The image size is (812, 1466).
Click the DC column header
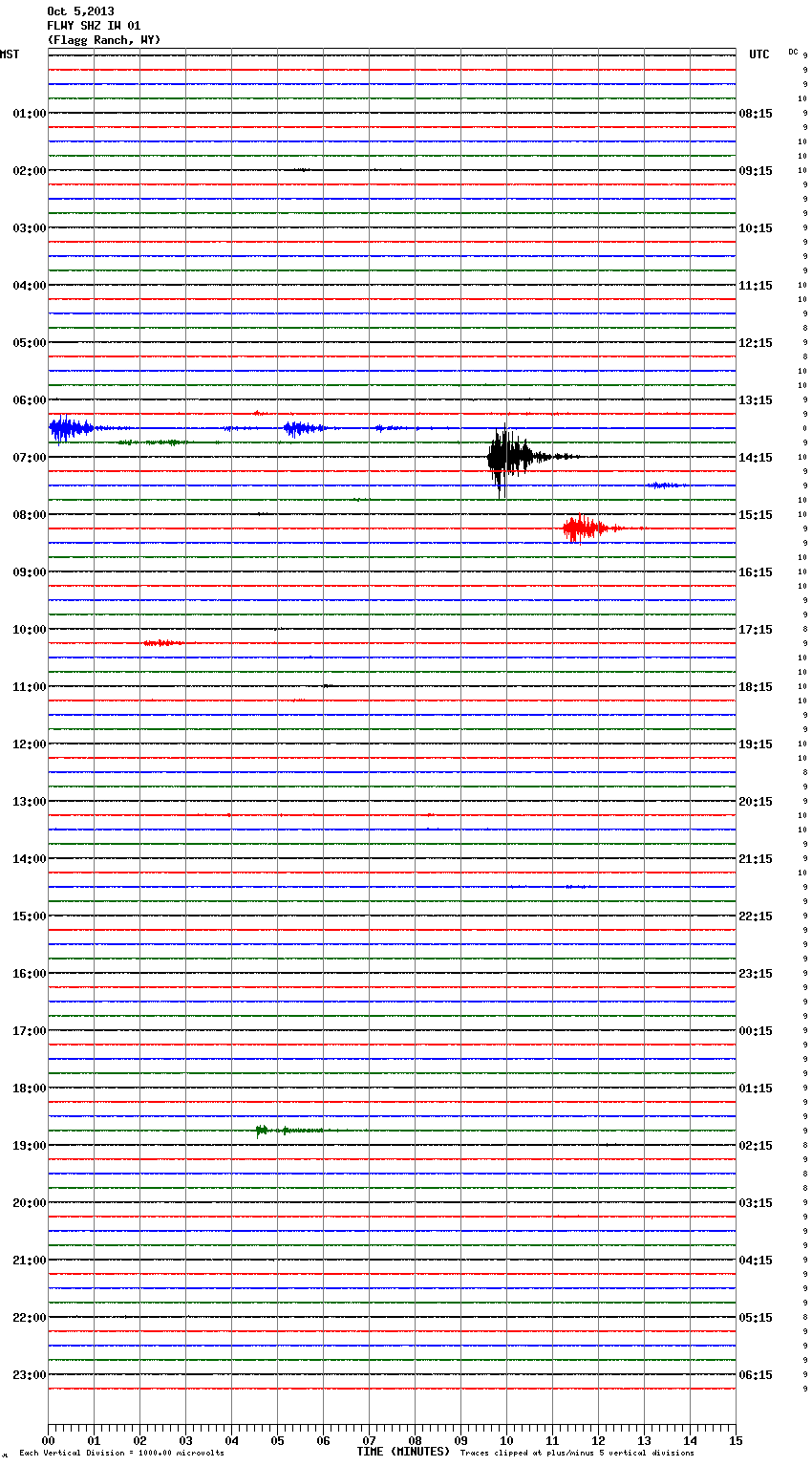793,52
